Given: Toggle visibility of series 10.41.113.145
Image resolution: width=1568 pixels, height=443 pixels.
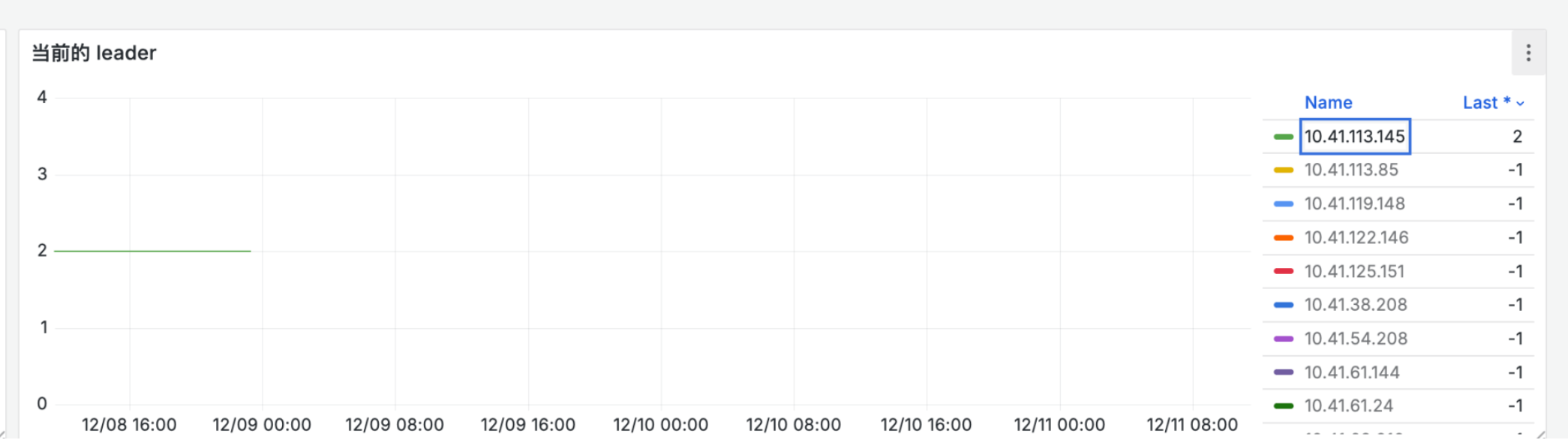Looking at the screenshot, I should click(1354, 137).
